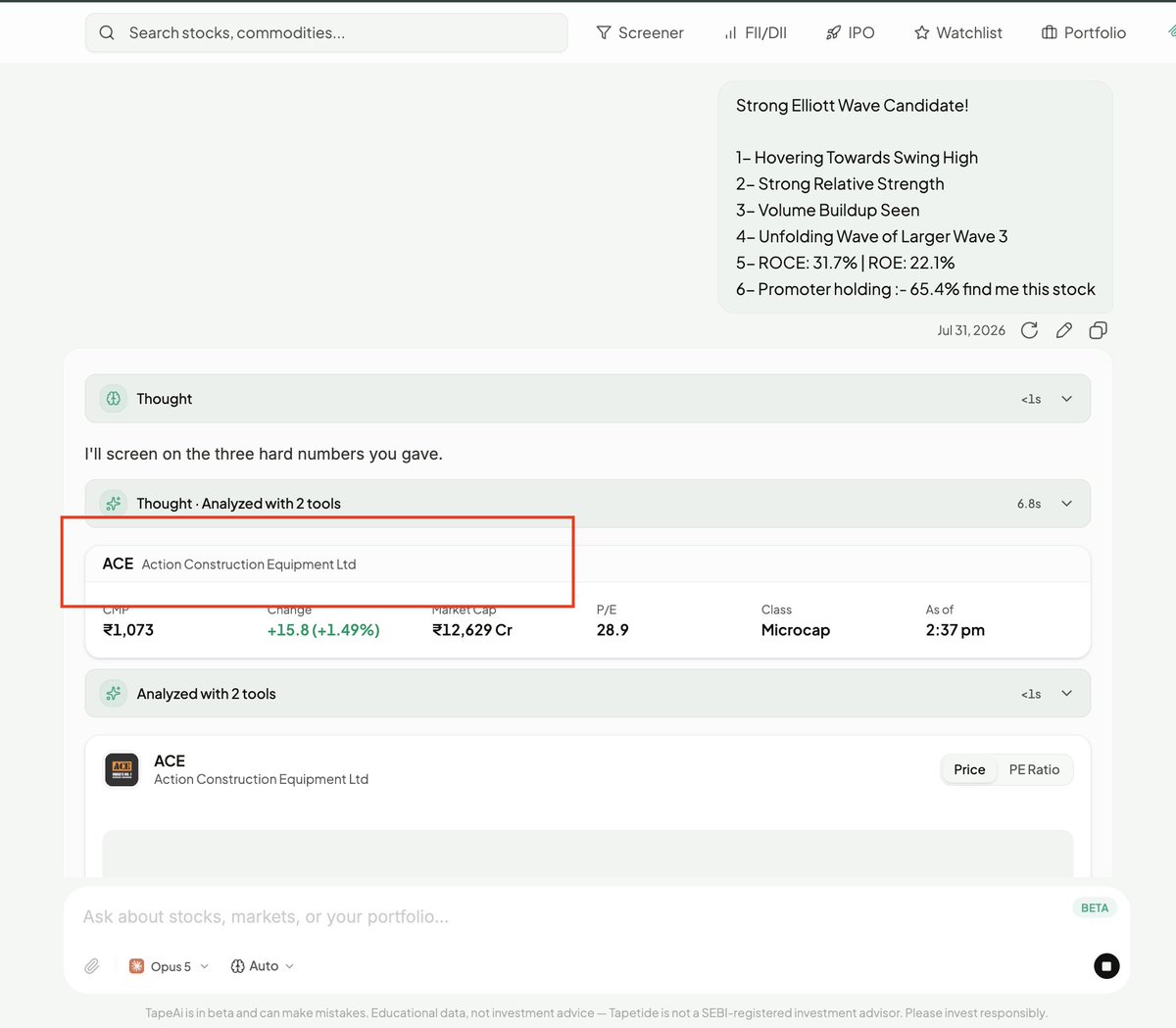
Task: Click the Class value Microcap
Action: point(796,630)
